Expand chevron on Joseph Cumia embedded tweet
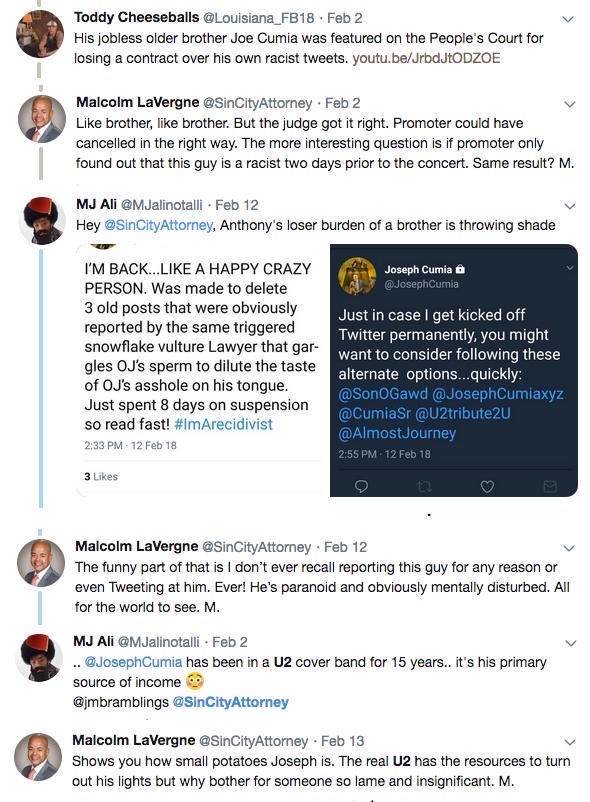Image resolution: width=590 pixels, height=802 pixels. point(570,268)
